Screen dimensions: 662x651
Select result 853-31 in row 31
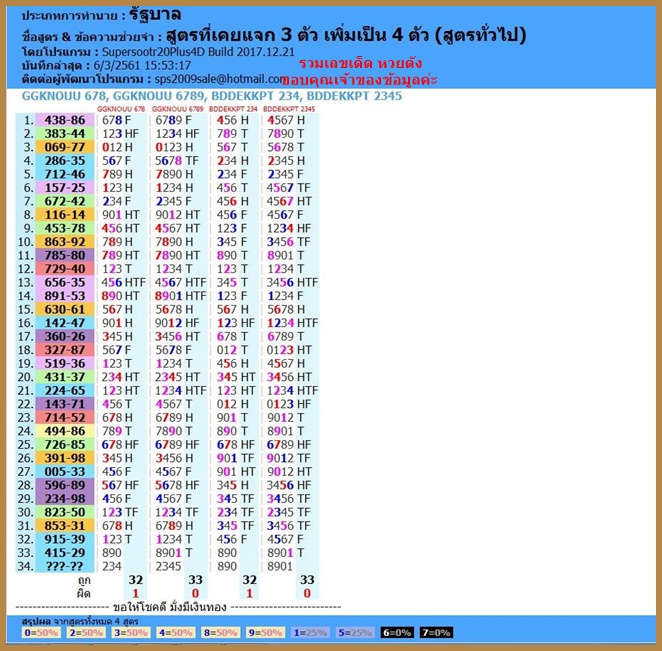(64, 525)
